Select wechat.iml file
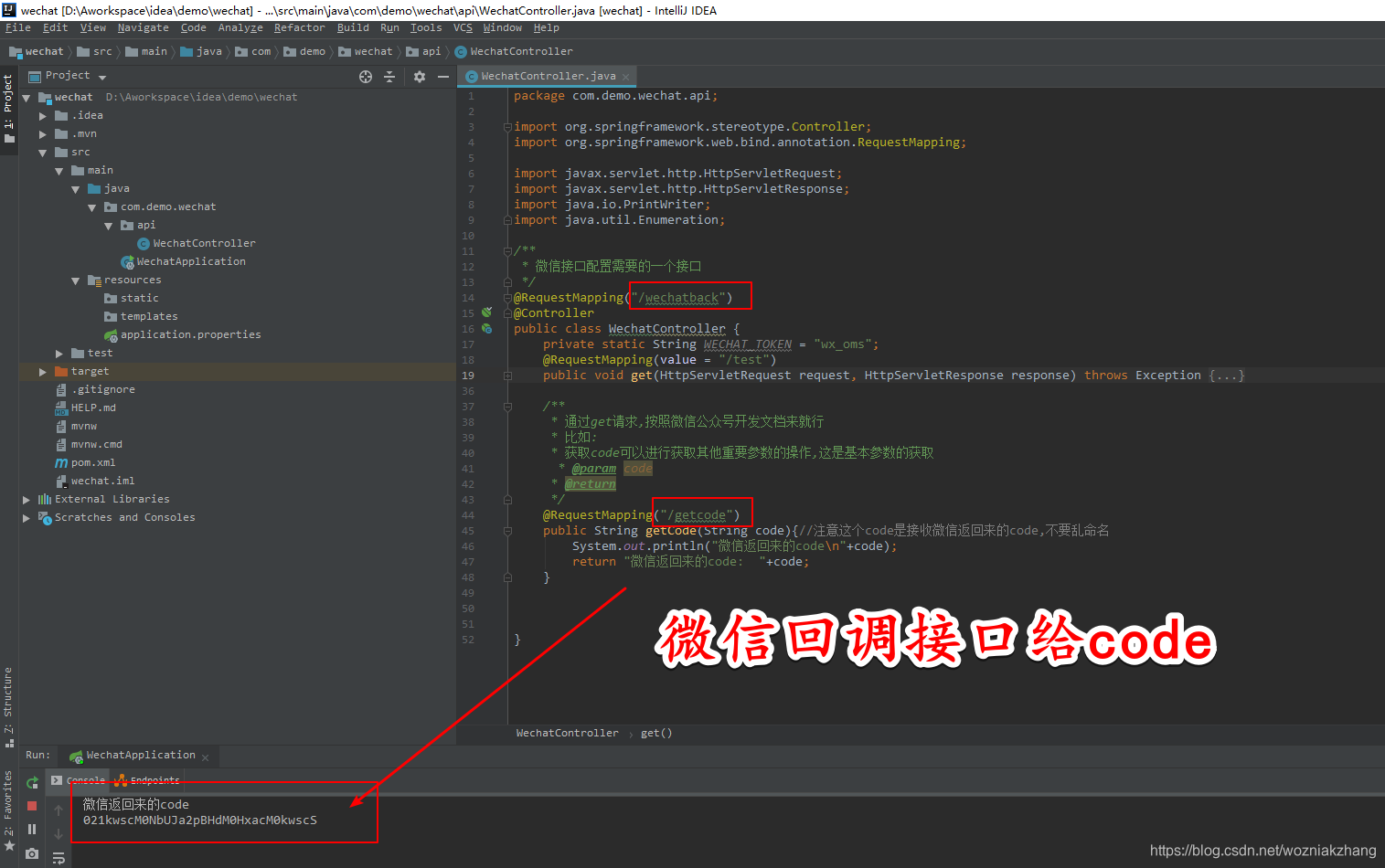 point(95,482)
